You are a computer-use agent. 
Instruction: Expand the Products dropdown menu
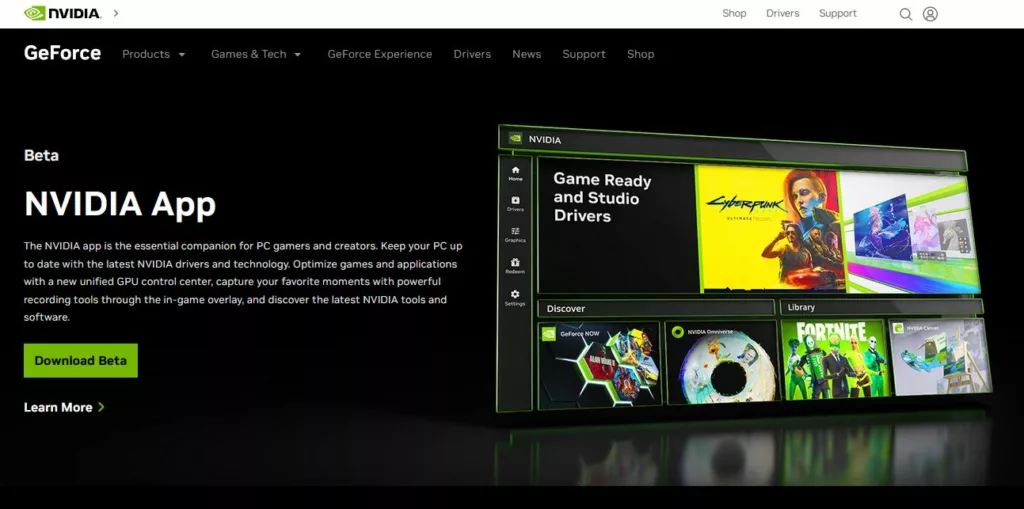pos(153,54)
